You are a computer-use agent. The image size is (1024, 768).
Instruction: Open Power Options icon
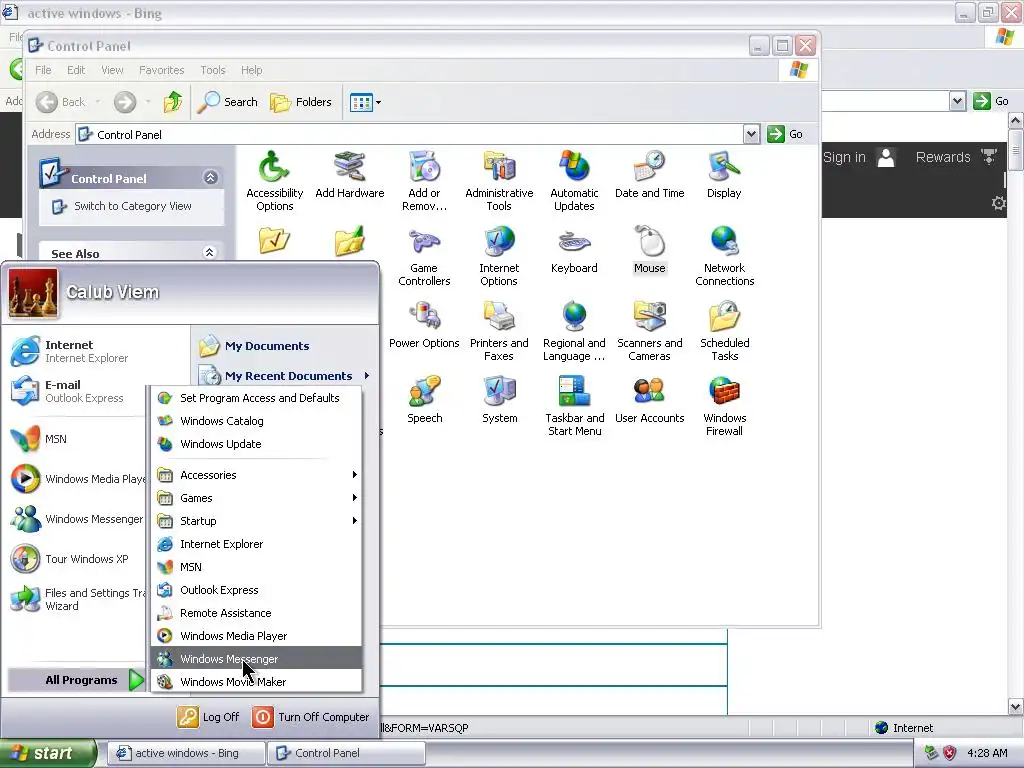[x=424, y=325]
